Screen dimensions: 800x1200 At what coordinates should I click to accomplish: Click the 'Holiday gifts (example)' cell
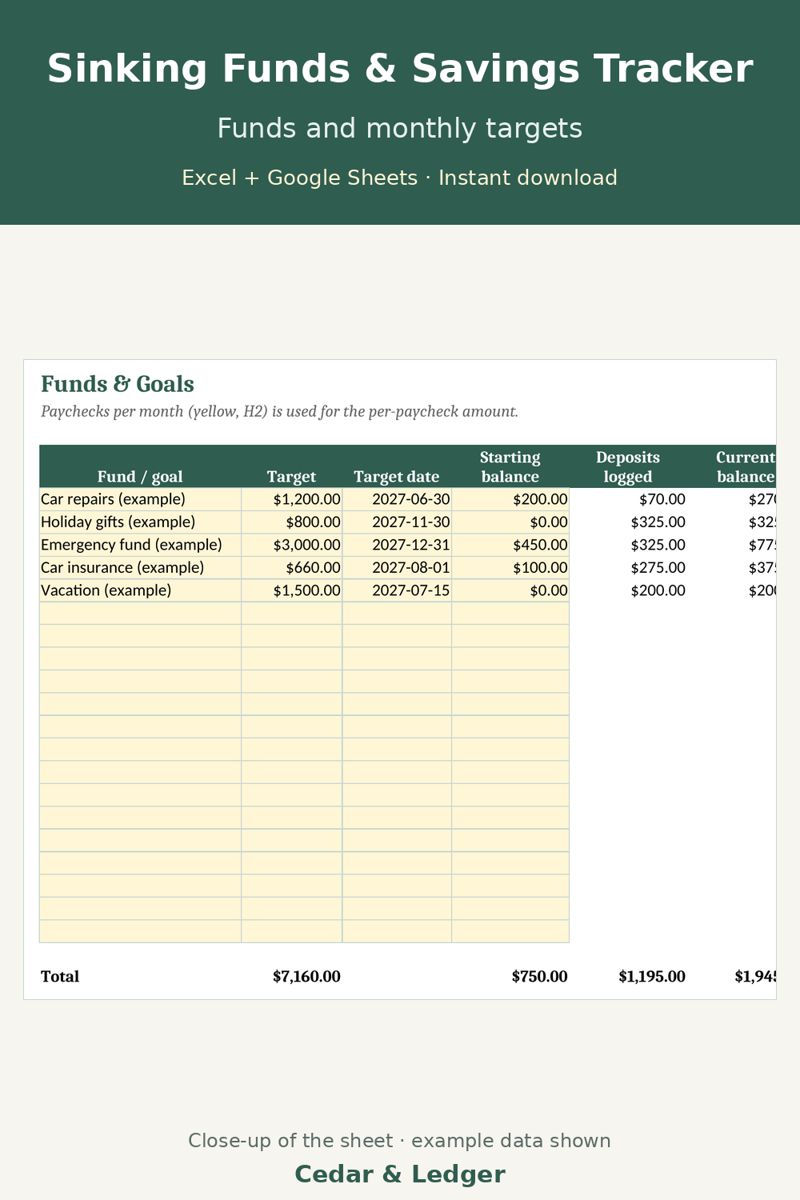(x=140, y=522)
